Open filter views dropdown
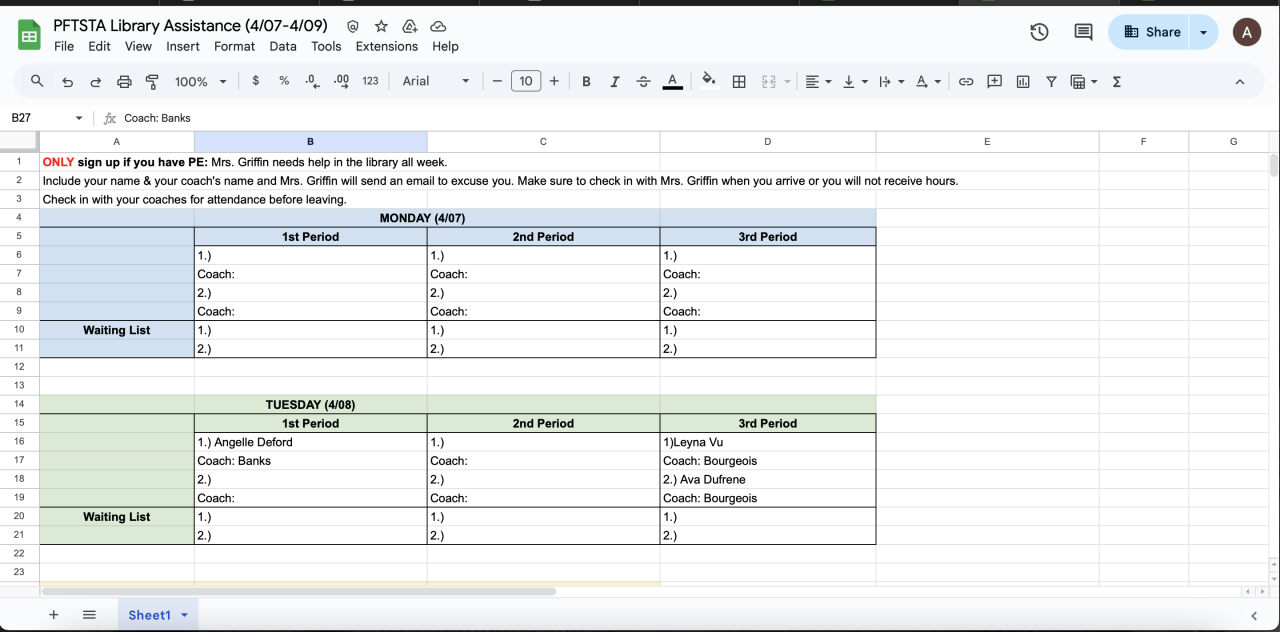The height and width of the screenshot is (632, 1280). point(1084,81)
